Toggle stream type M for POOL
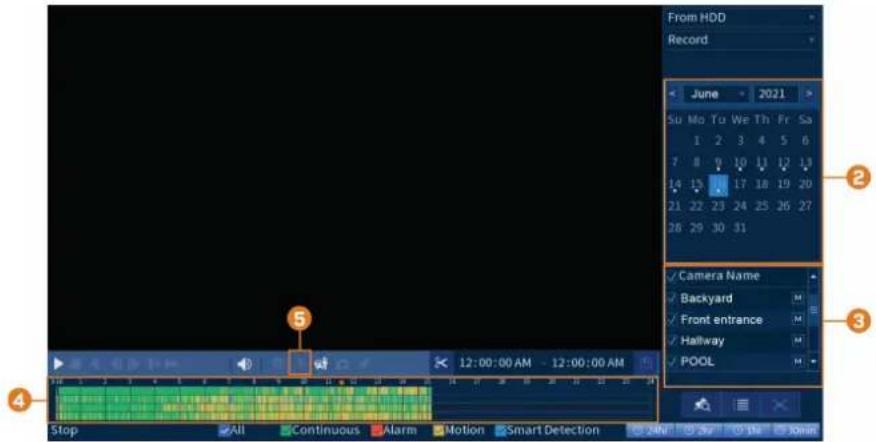The width and height of the screenshot is (876, 442). tap(798, 362)
